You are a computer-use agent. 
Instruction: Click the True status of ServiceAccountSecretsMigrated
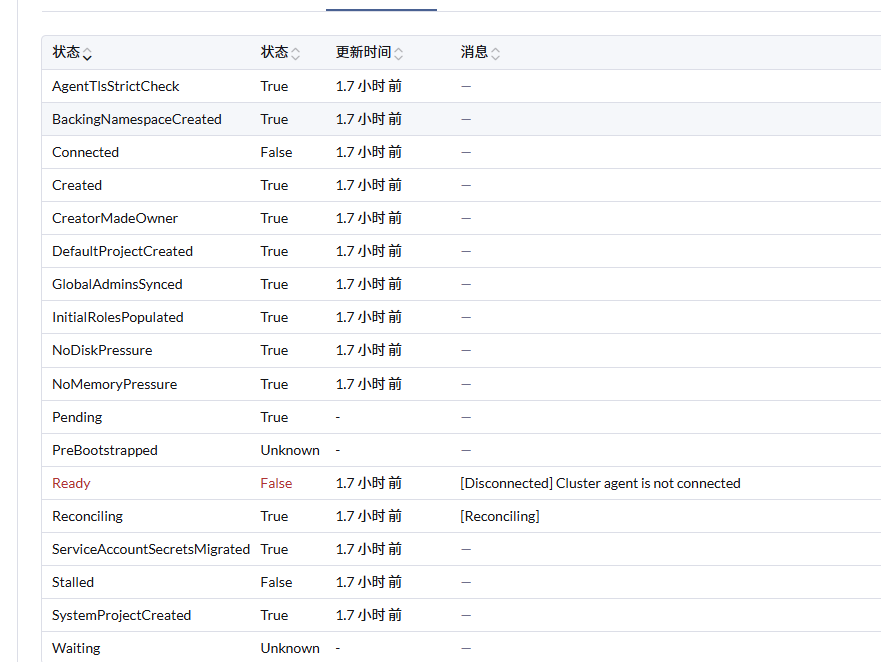tap(274, 550)
